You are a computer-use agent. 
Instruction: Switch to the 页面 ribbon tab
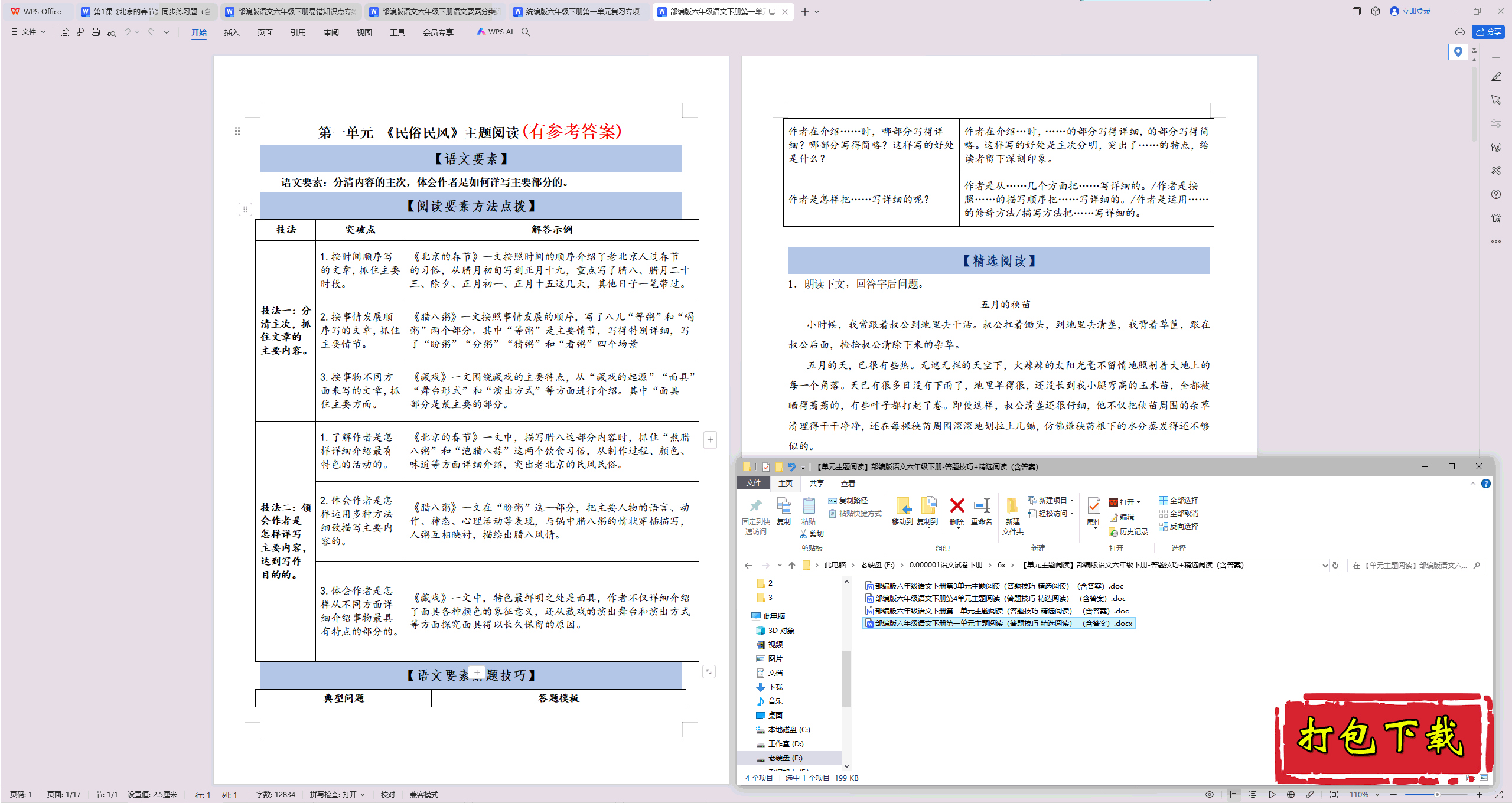click(x=265, y=32)
